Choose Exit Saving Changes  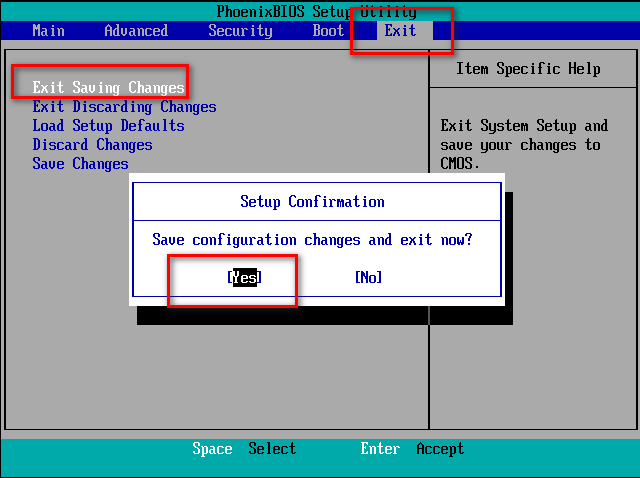pyautogui.click(x=109, y=88)
